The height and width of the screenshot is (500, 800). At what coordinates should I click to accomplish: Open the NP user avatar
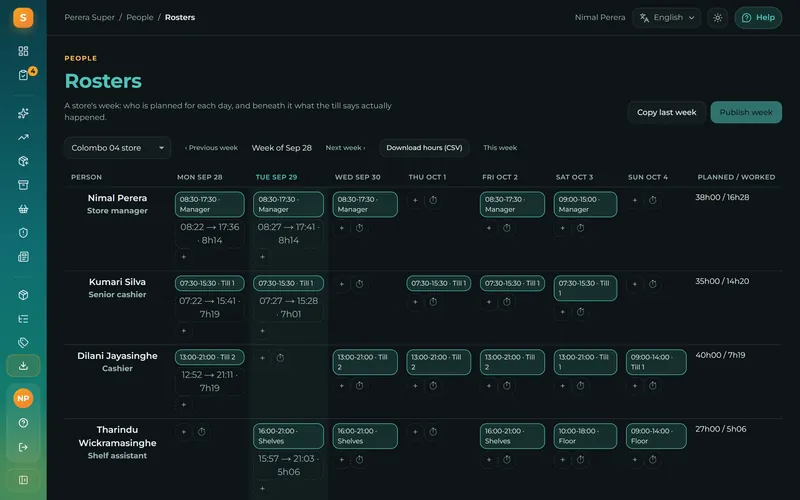click(23, 398)
